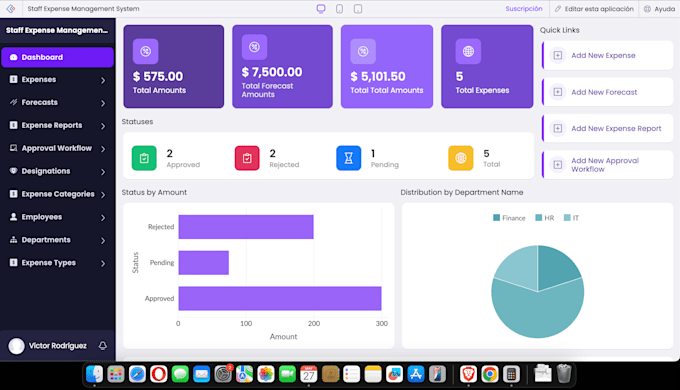This screenshot has height=390, width=680.
Task: Click the Approved bar in Status by Amount chart
Action: [280, 298]
